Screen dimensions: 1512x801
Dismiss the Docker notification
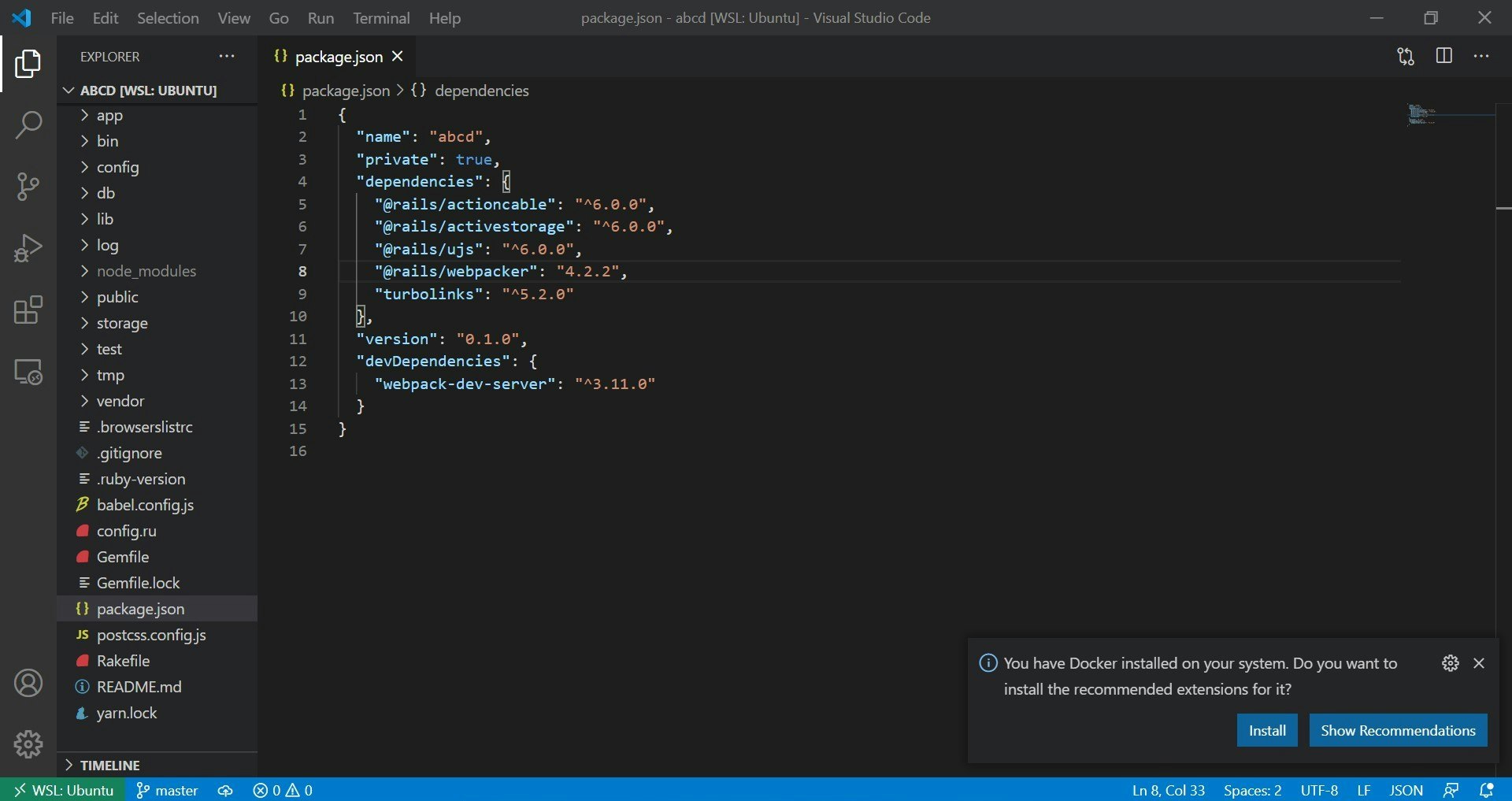tap(1479, 663)
